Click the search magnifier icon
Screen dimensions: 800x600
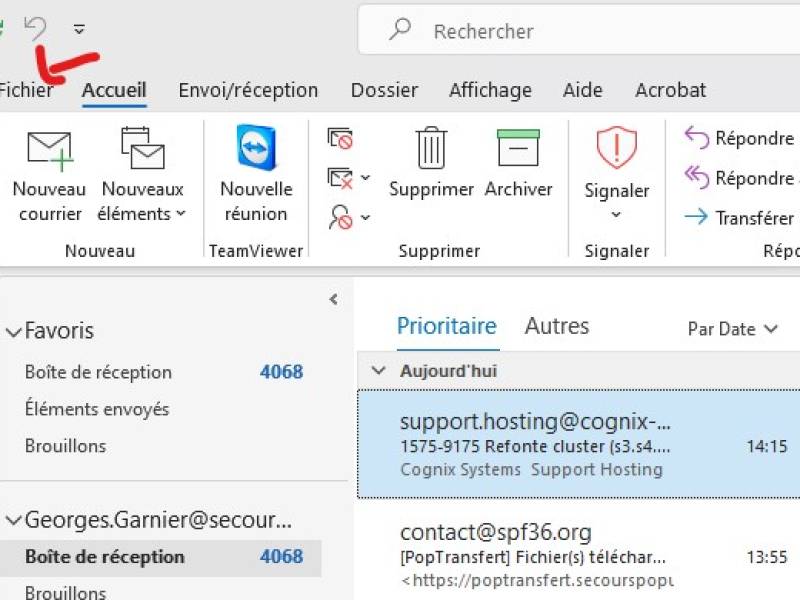coord(400,30)
